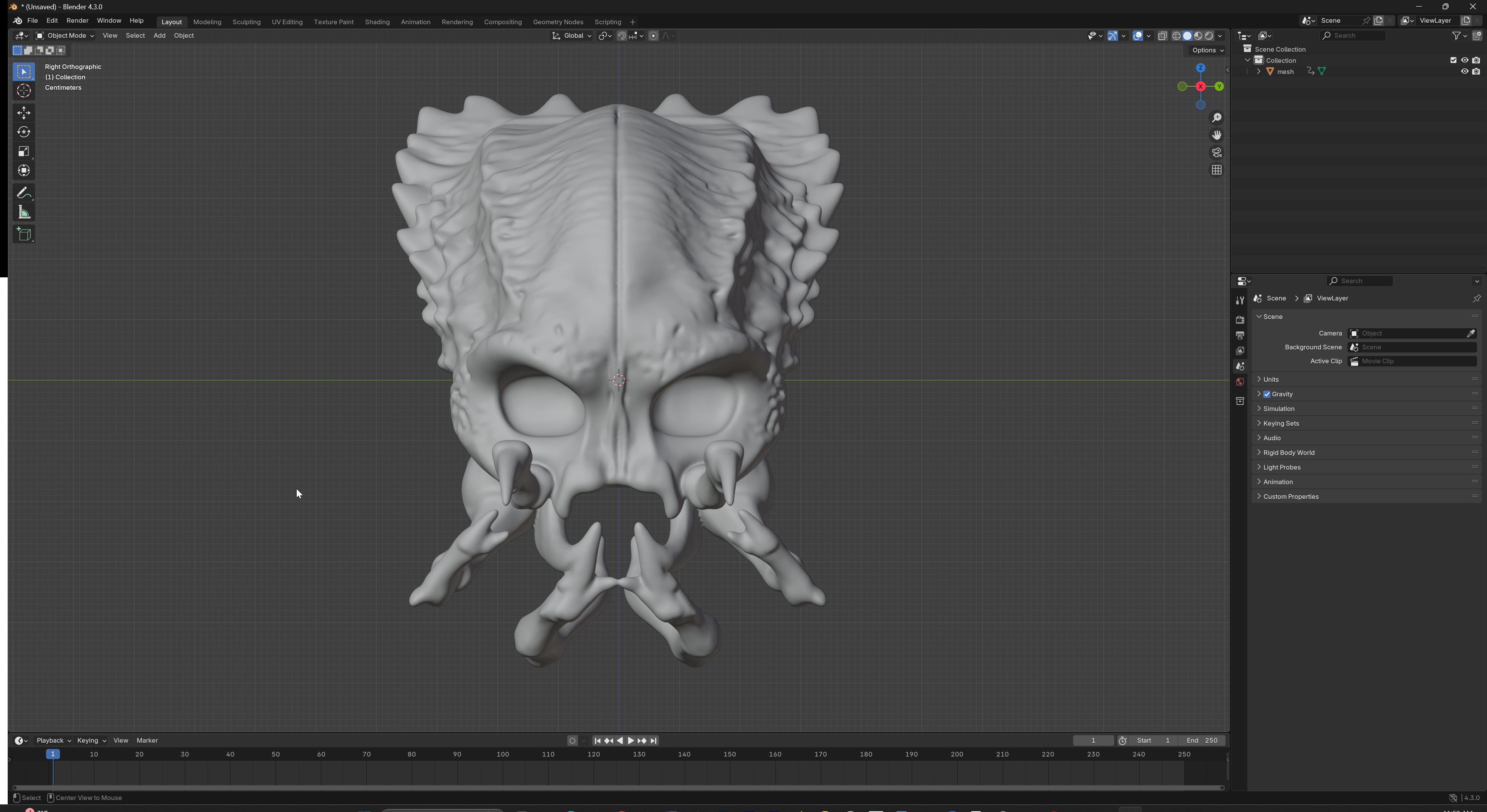The width and height of the screenshot is (1487, 812).
Task: Open the Render properties tab
Action: 1239,320
